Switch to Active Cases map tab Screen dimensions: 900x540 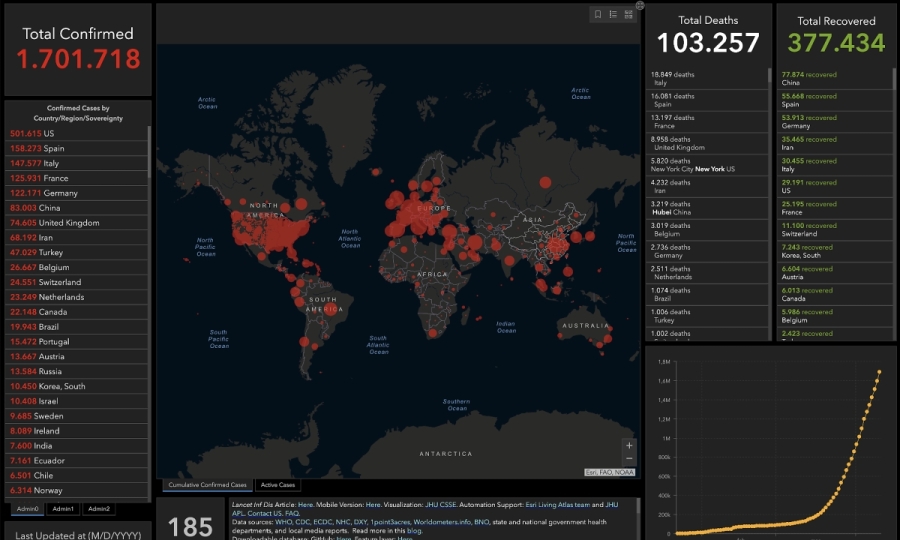coord(278,485)
